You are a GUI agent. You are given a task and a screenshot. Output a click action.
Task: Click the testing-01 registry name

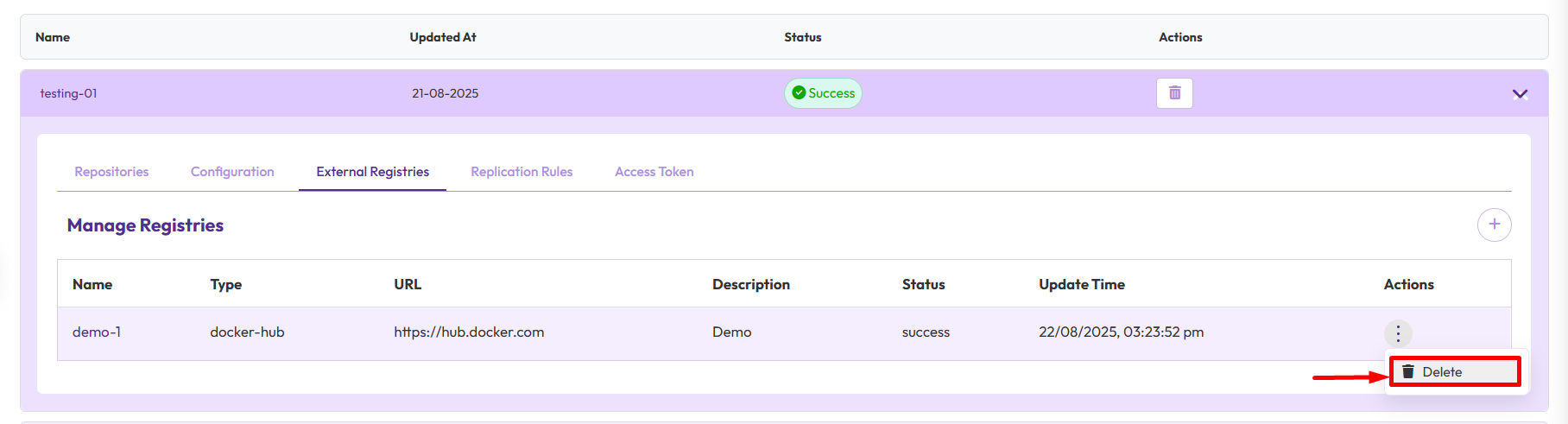pos(68,93)
